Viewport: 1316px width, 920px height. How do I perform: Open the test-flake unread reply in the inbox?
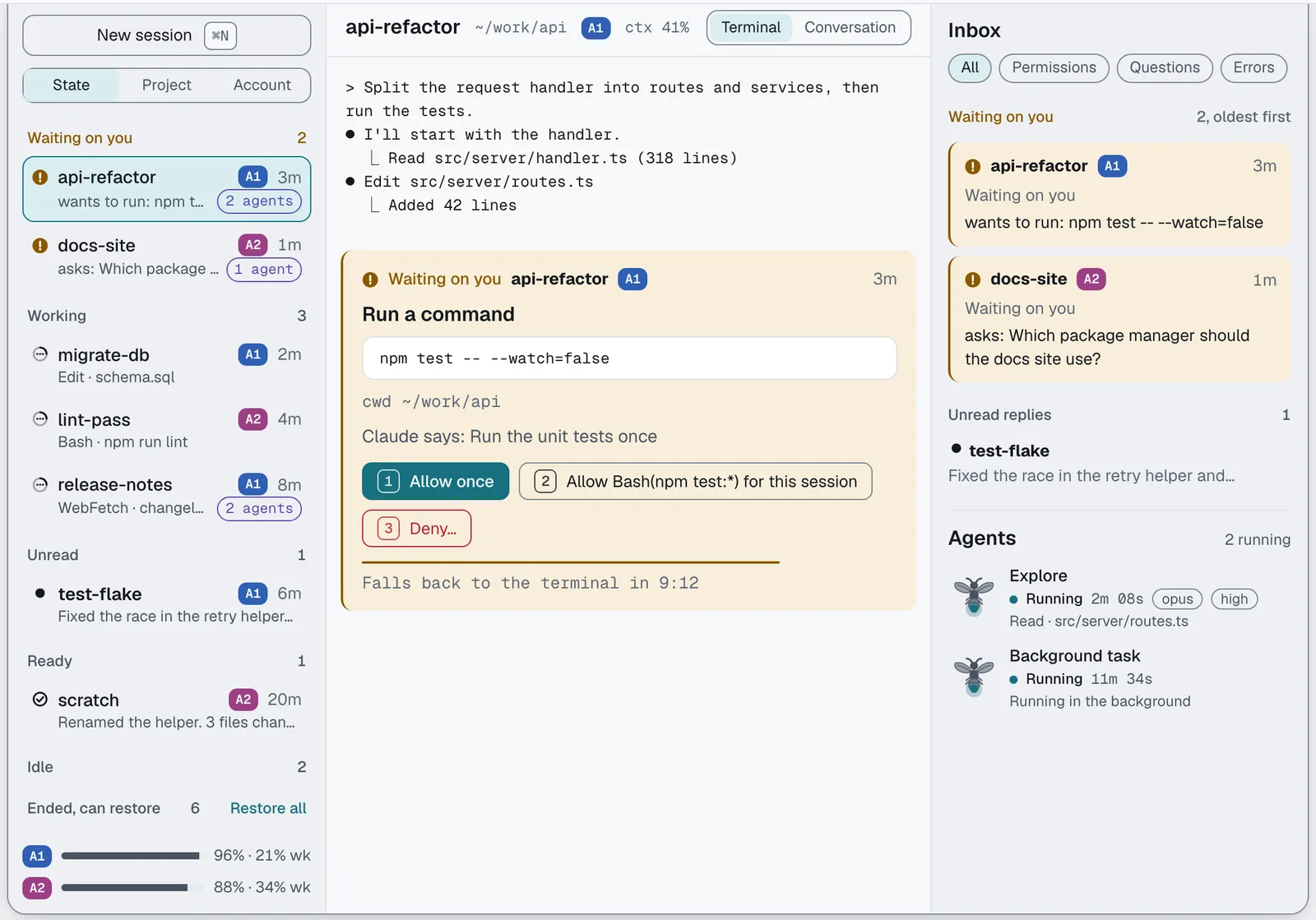tap(1119, 463)
